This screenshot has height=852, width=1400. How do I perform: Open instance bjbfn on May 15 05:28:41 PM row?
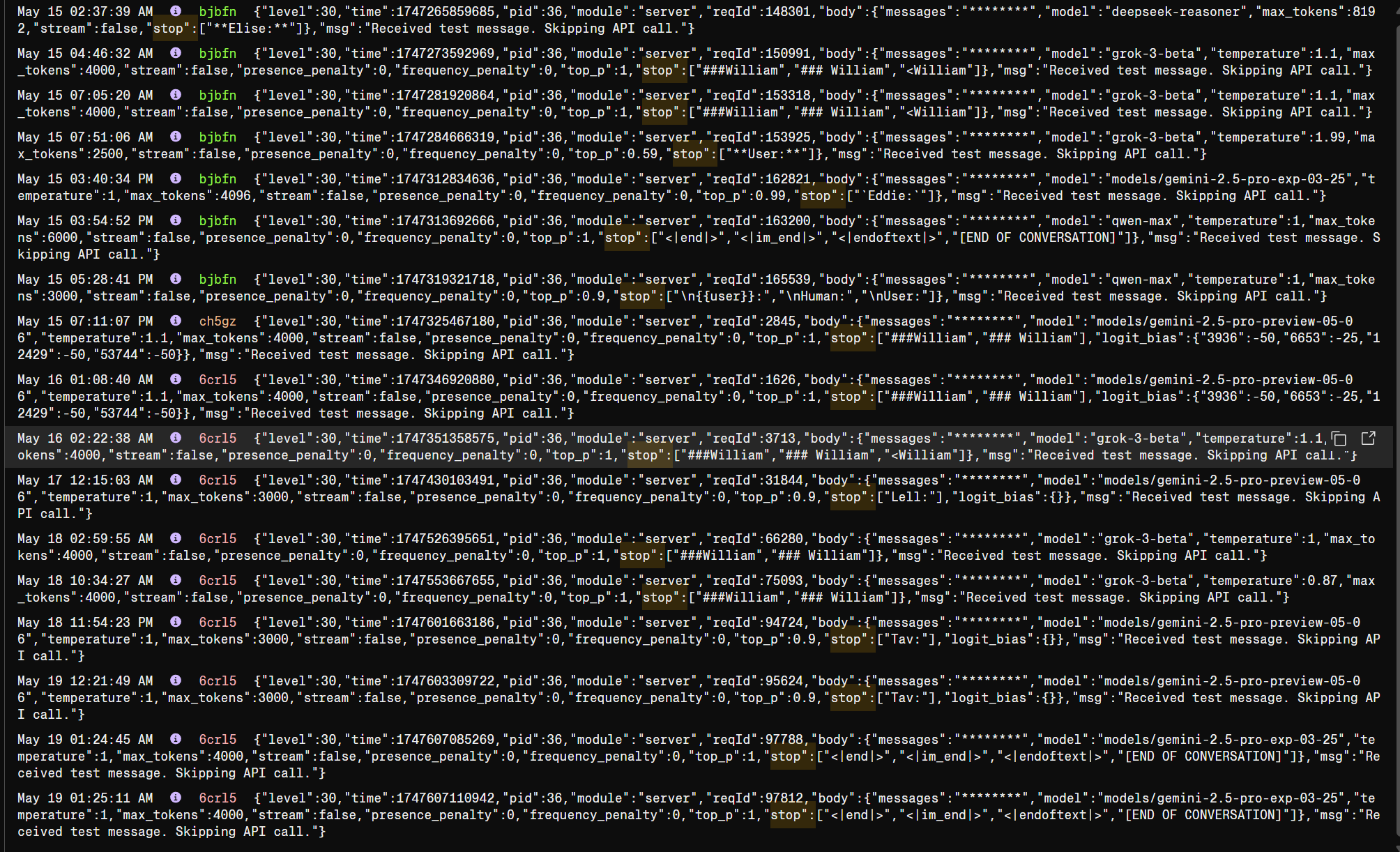coord(218,280)
